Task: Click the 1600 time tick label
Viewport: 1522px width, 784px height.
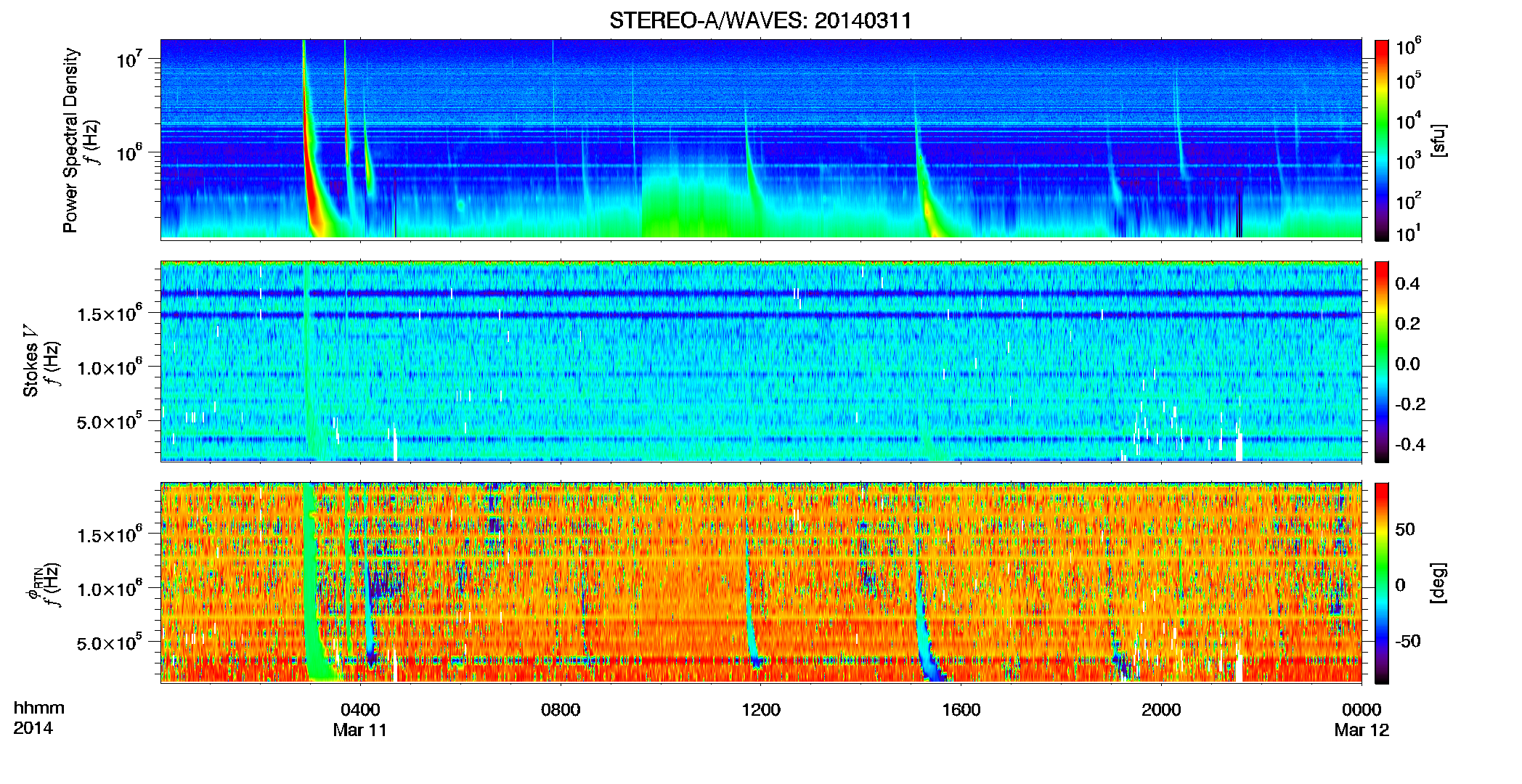Action: click(961, 709)
